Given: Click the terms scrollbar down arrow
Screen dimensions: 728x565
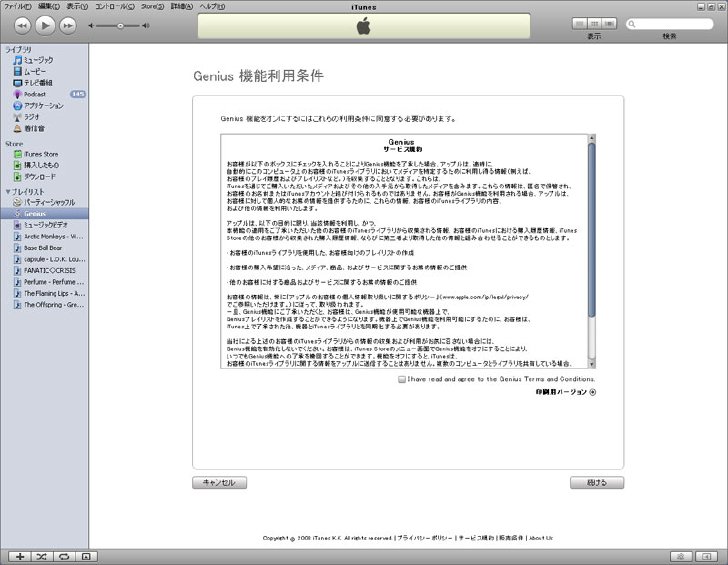Looking at the screenshot, I should (x=592, y=364).
